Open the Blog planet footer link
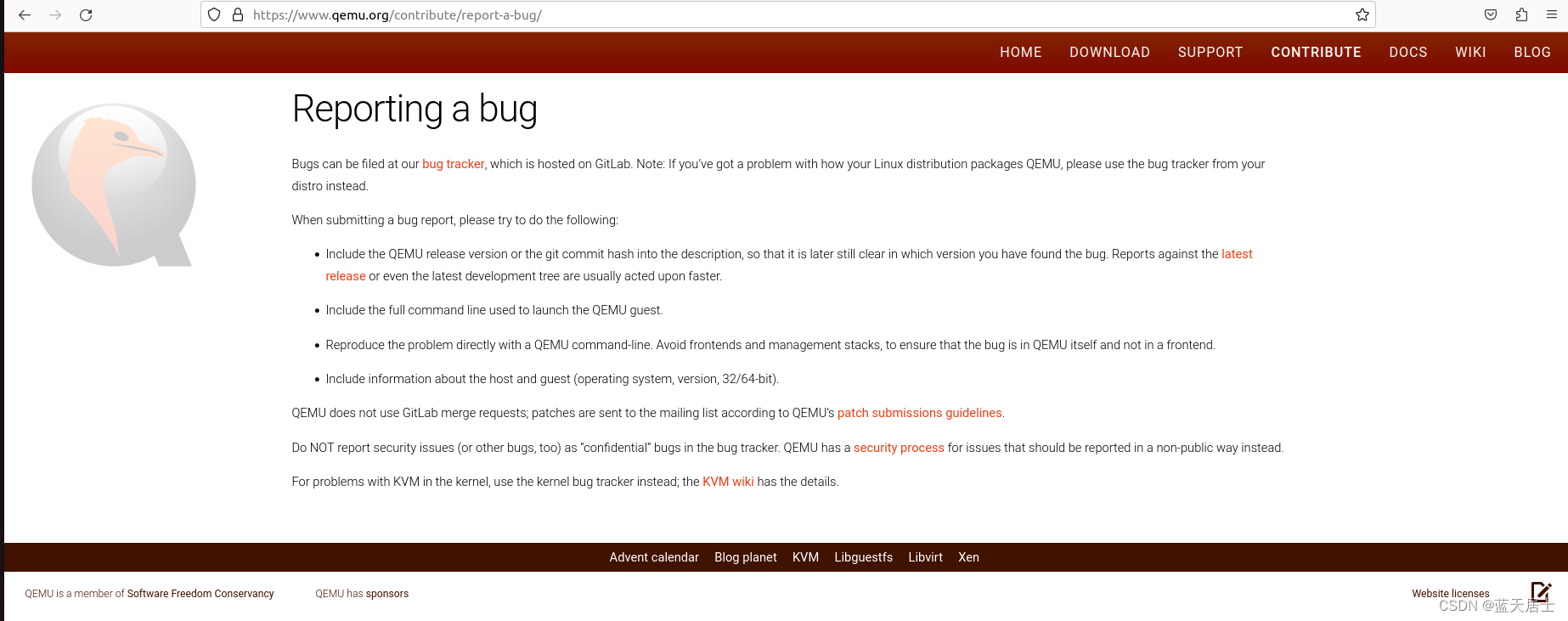This screenshot has height=621, width=1568. (x=746, y=557)
